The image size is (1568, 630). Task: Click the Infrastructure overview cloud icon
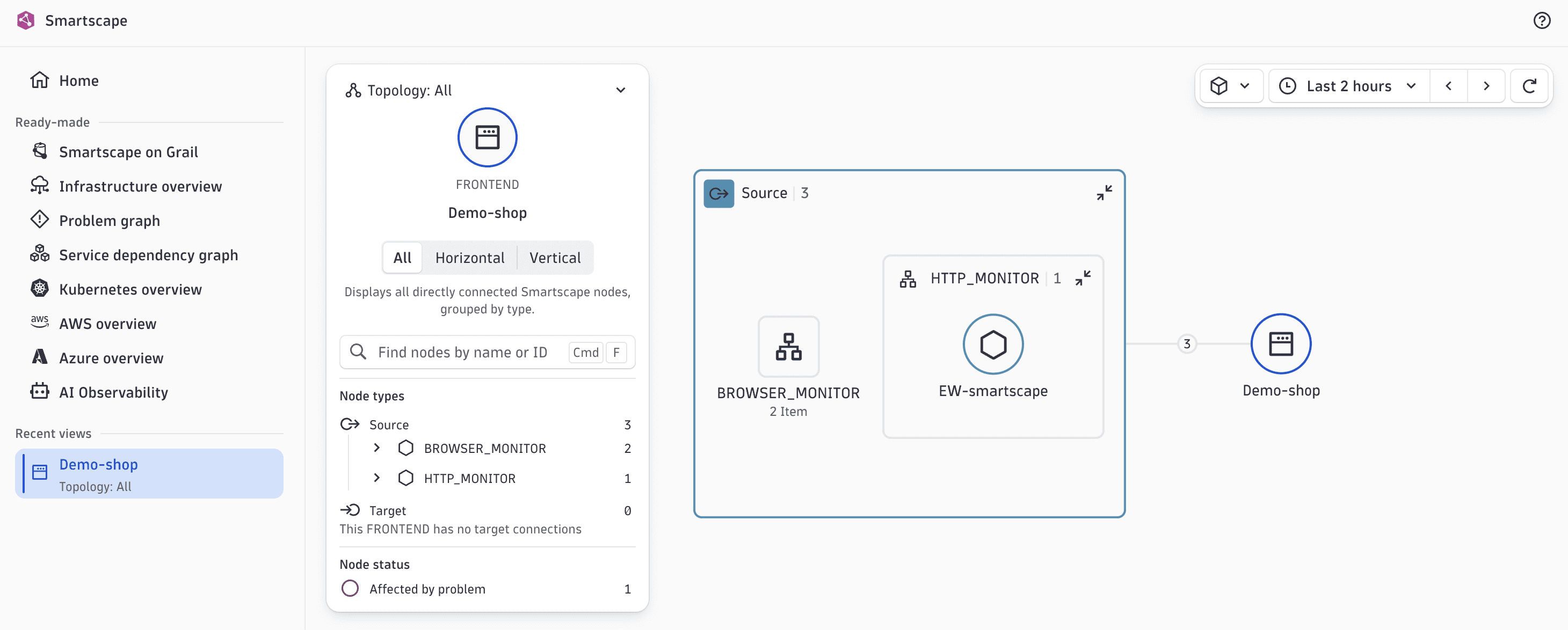click(40, 185)
